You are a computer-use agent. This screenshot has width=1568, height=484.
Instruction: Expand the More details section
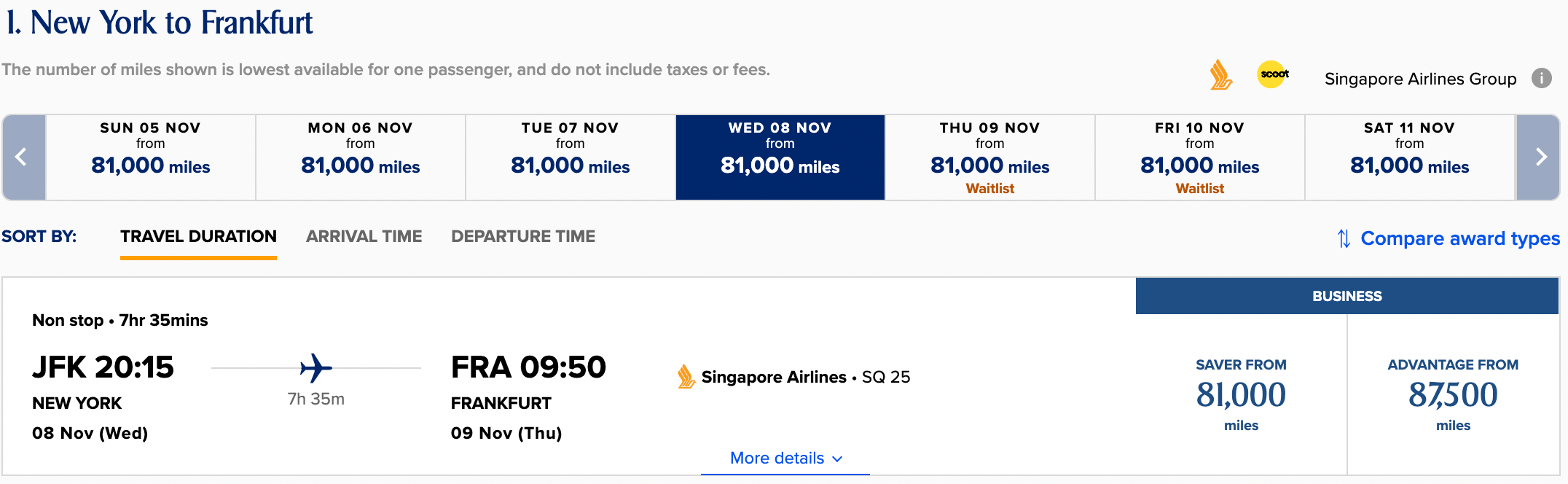784,458
